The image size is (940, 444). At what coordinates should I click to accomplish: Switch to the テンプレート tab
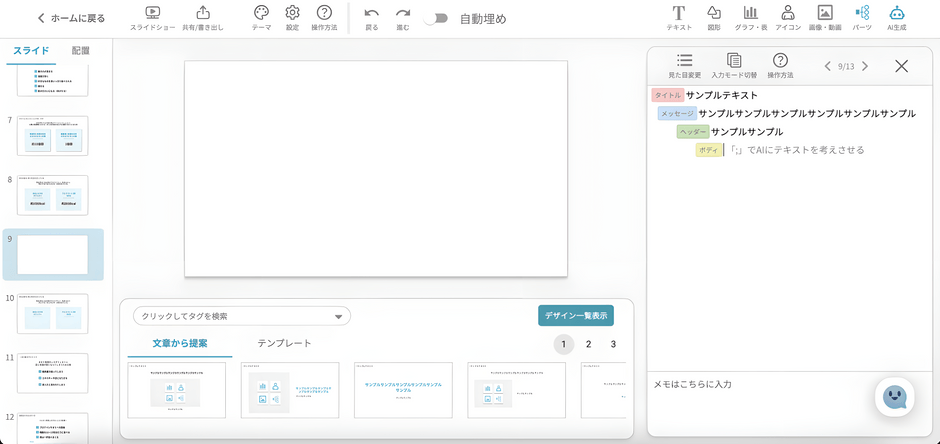click(x=284, y=343)
